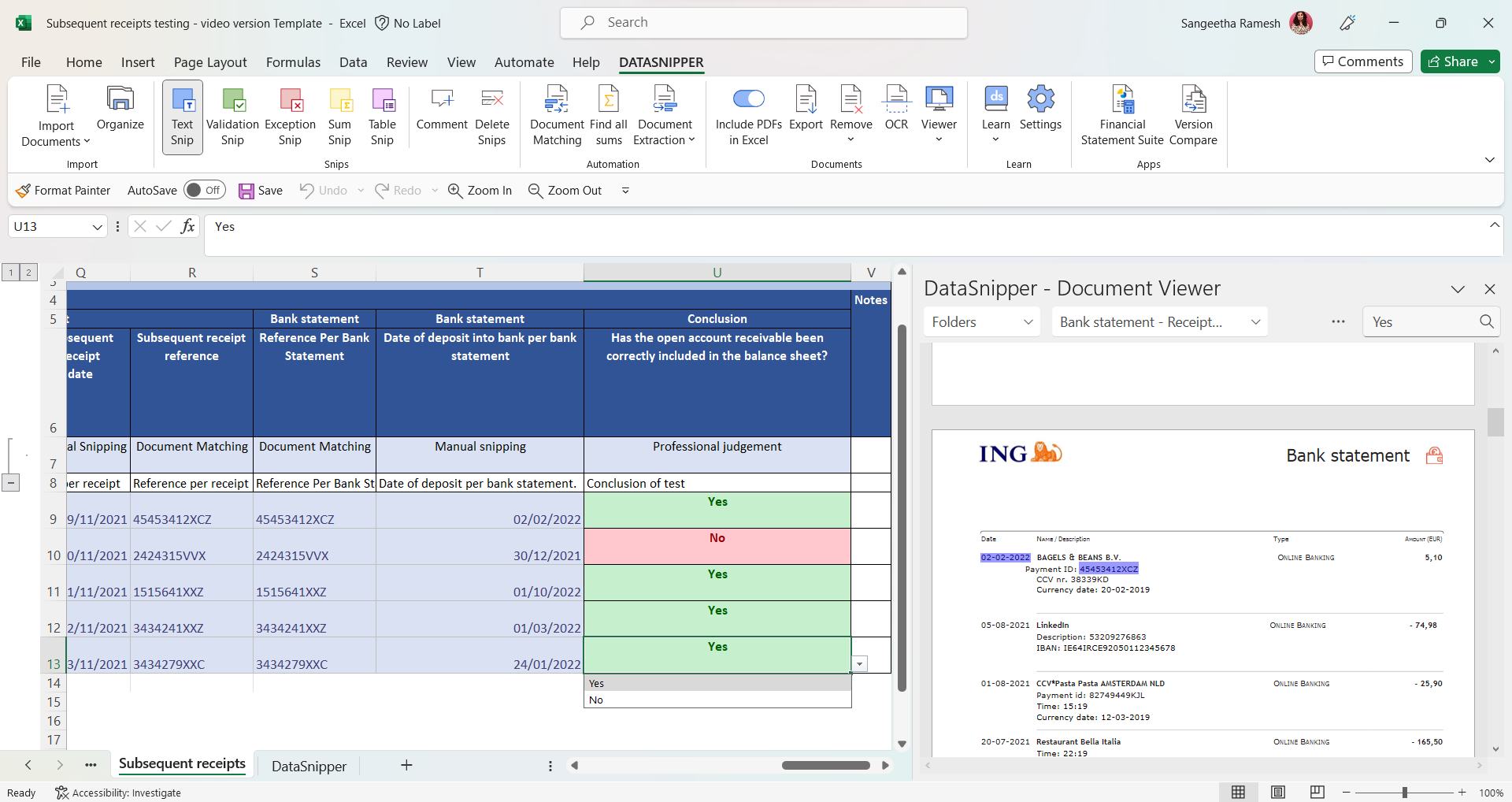Open the Financial Statement Suite app
The width and height of the screenshot is (1512, 802).
(1122, 117)
